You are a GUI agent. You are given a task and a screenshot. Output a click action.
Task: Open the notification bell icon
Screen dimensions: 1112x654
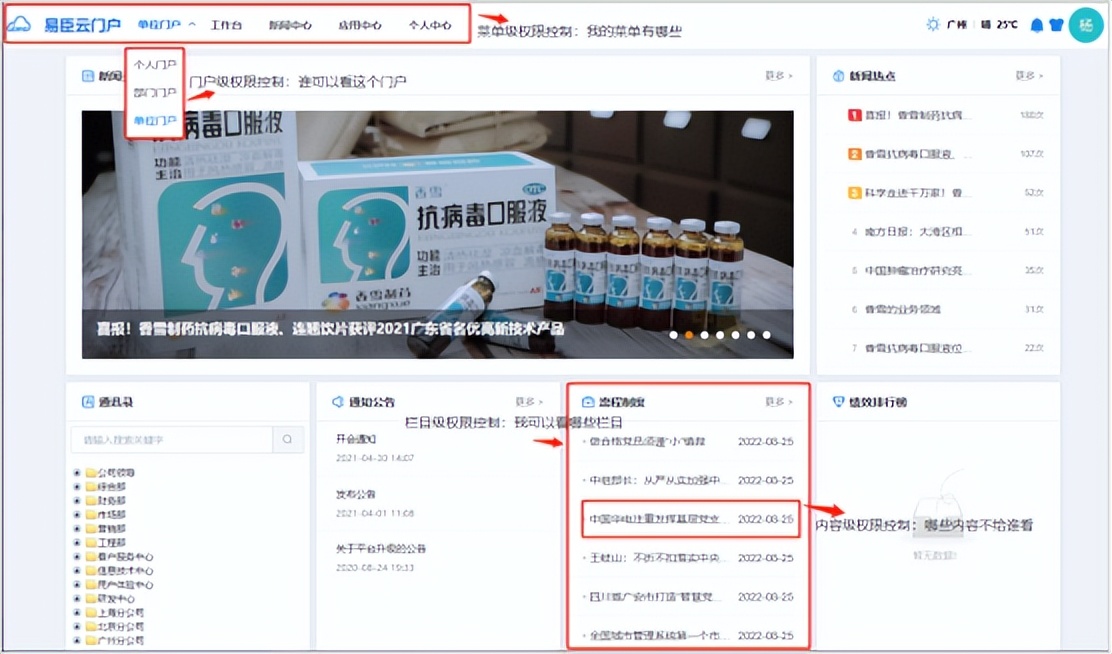coord(1036,24)
